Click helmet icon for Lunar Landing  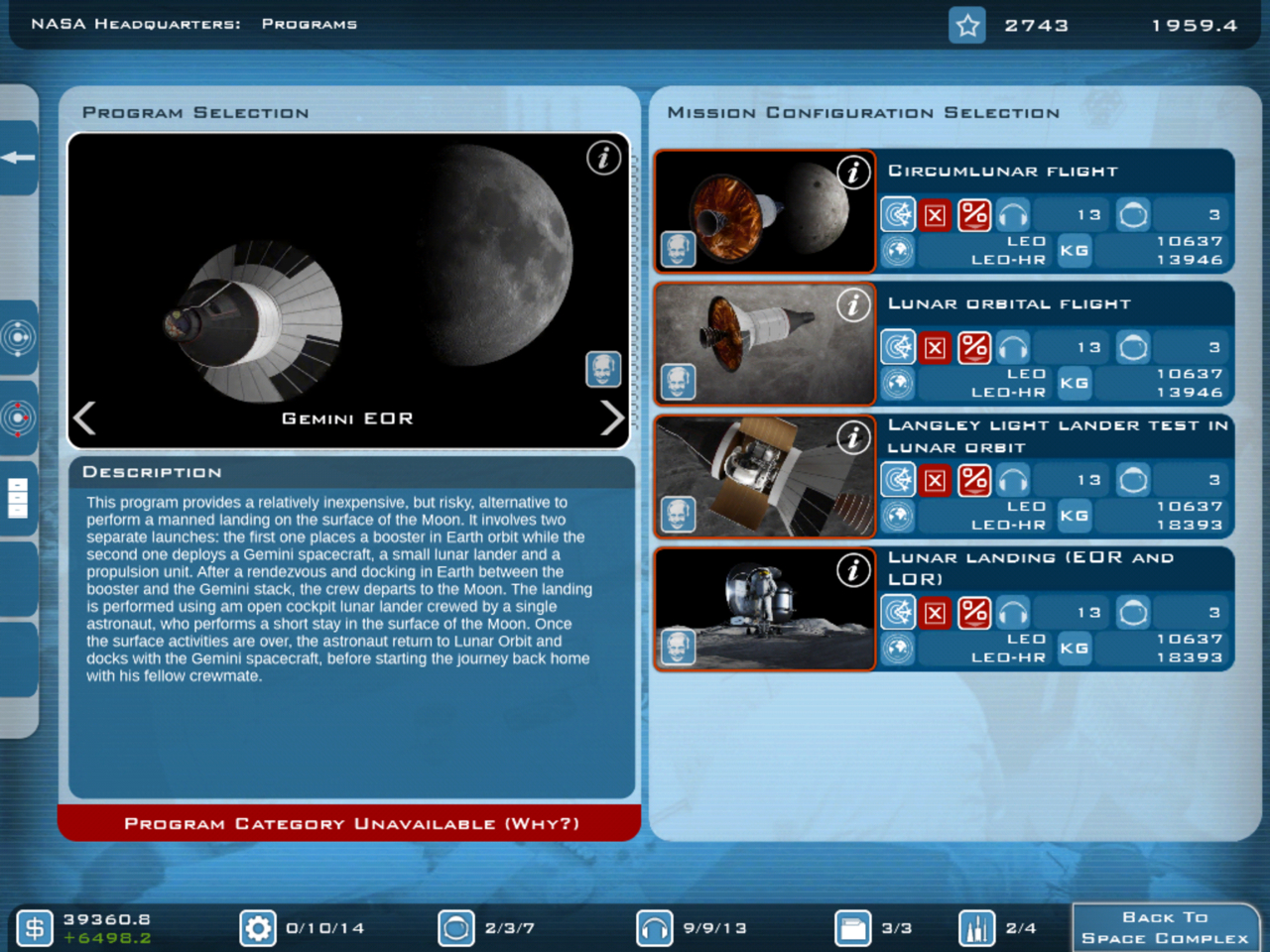point(1133,613)
